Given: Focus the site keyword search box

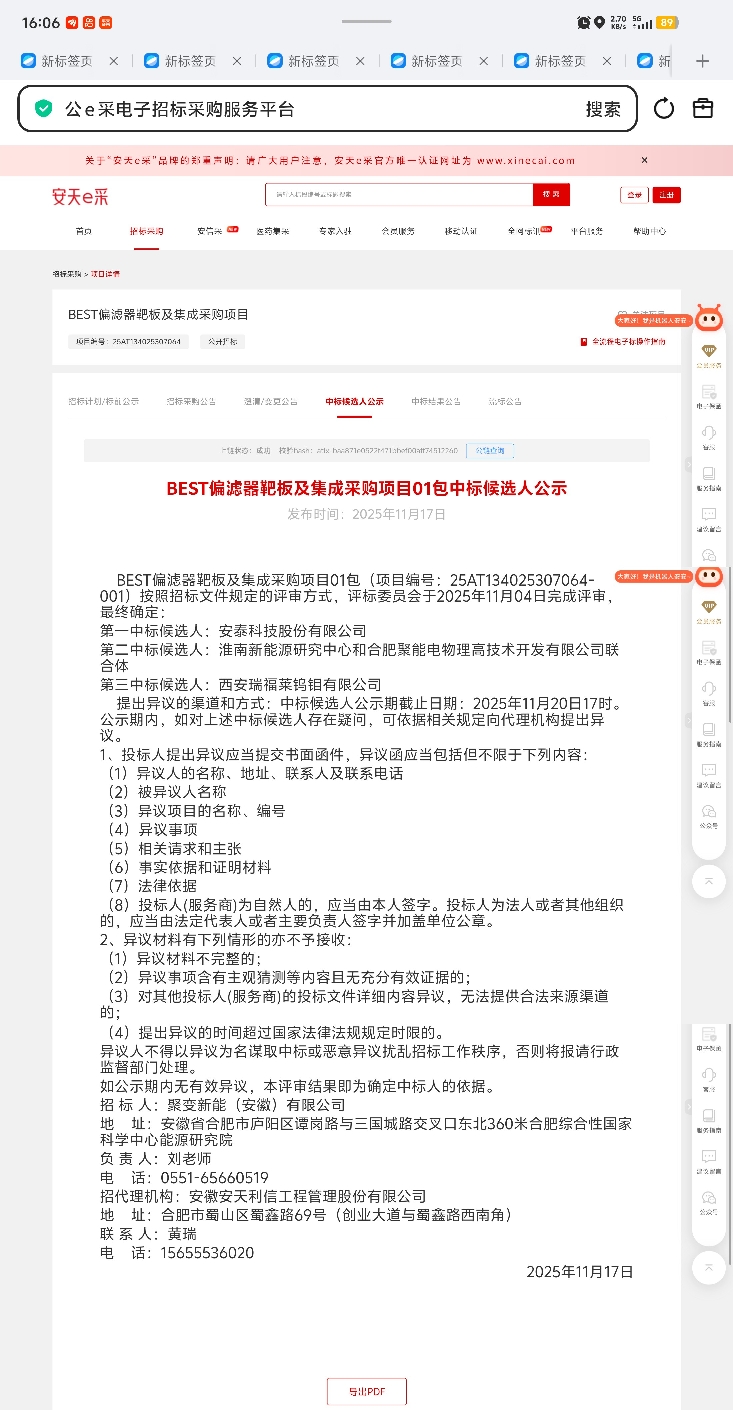Looking at the screenshot, I should tap(399, 194).
